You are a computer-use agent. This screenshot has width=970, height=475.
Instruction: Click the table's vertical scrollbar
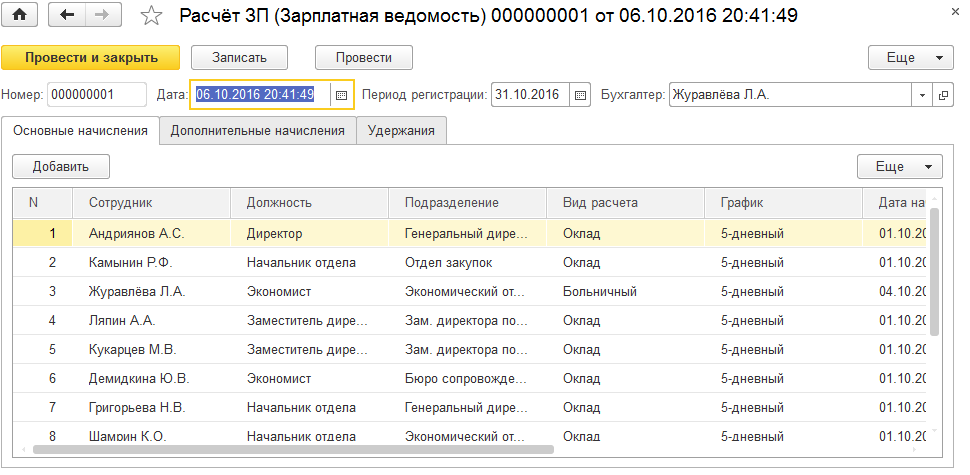click(934, 272)
